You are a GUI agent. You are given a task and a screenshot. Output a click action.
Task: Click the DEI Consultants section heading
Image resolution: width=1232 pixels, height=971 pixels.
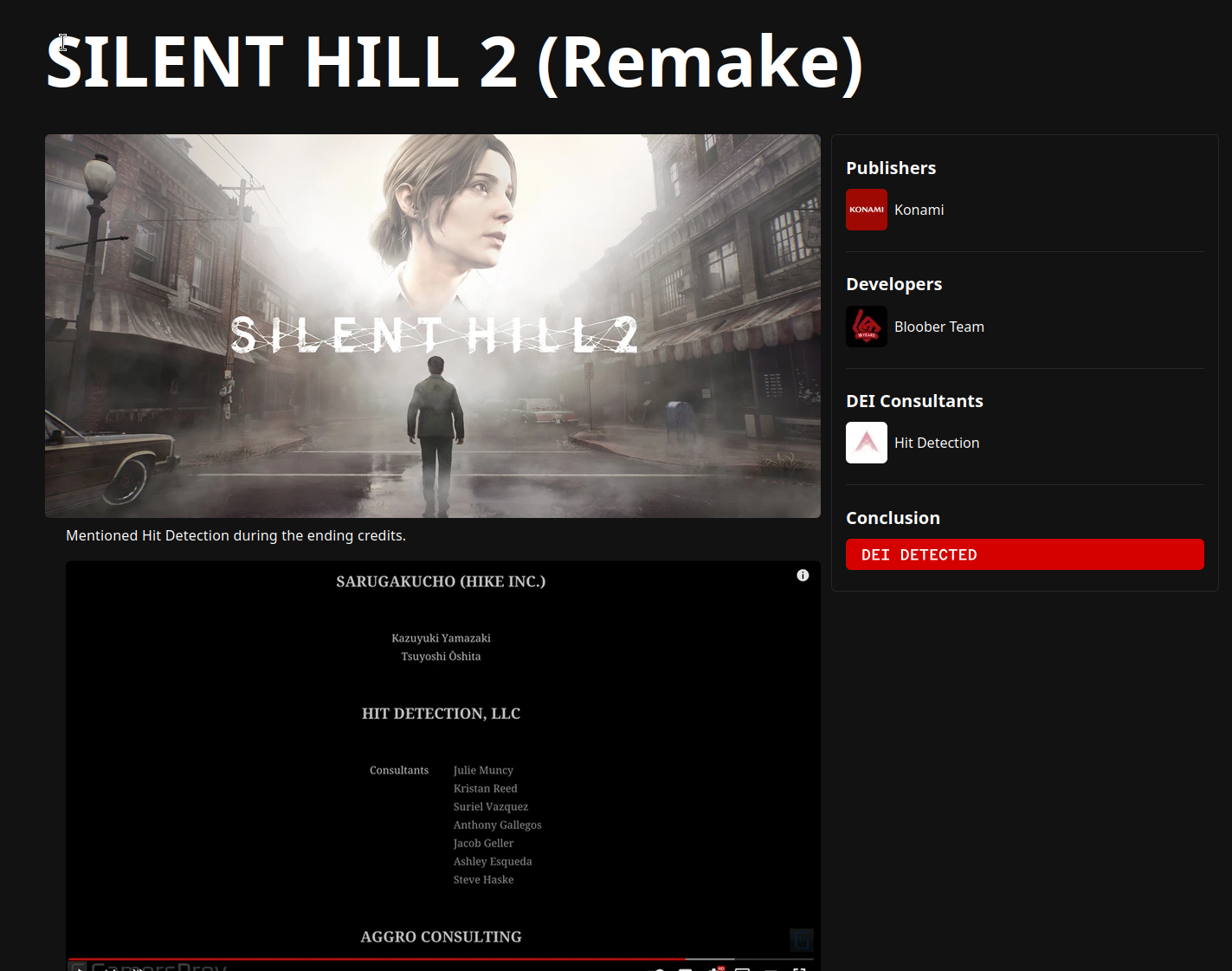914,401
